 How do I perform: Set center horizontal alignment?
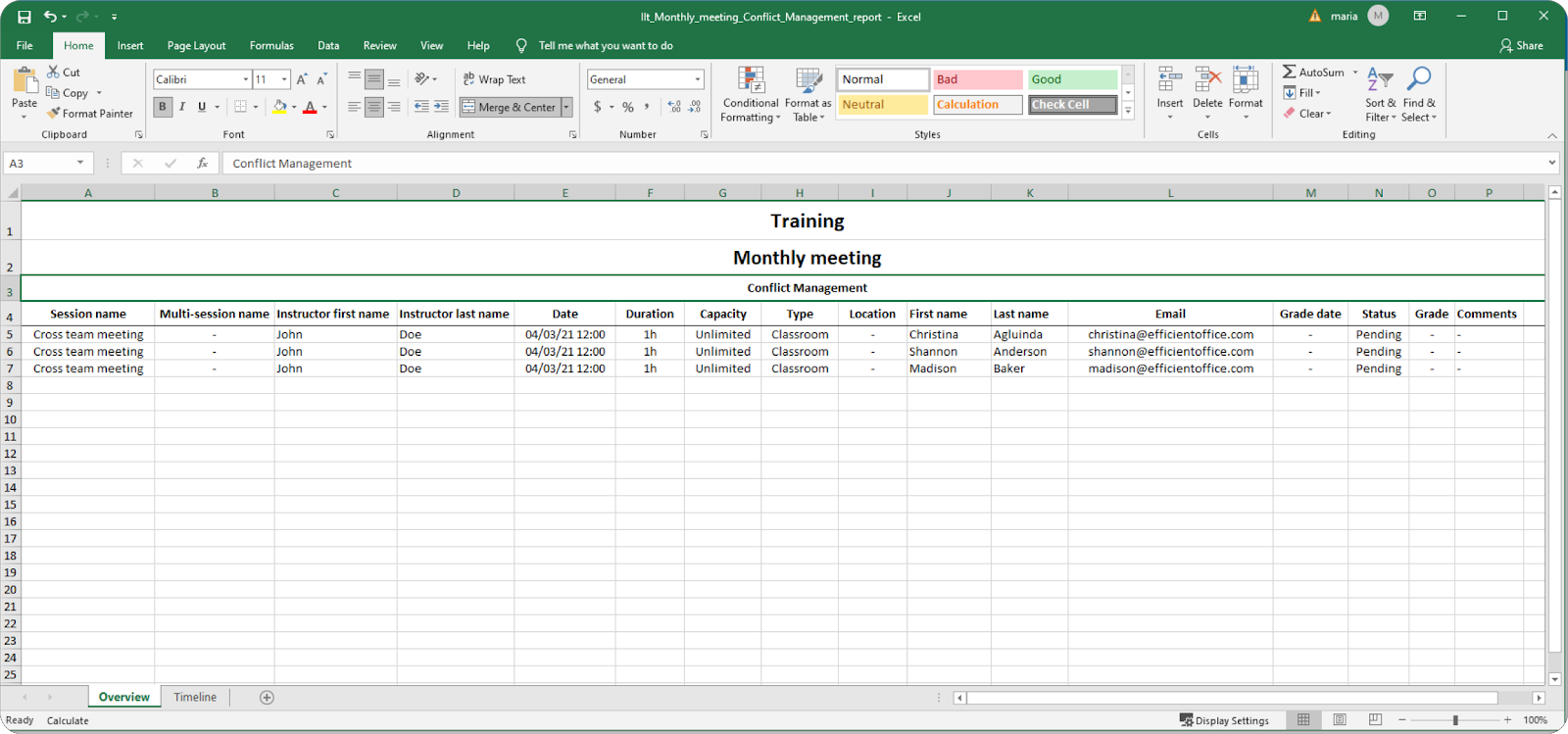374,107
